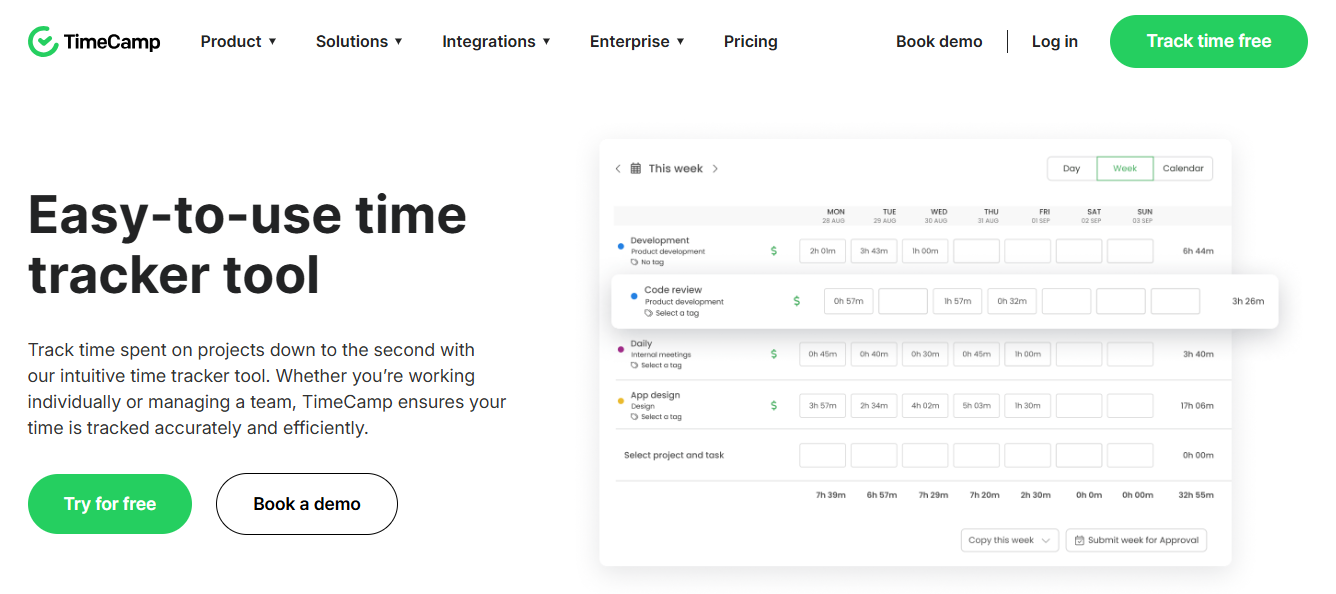Click the 1h 57m Code review cell
The height and width of the screenshot is (594, 1336).
(958, 301)
